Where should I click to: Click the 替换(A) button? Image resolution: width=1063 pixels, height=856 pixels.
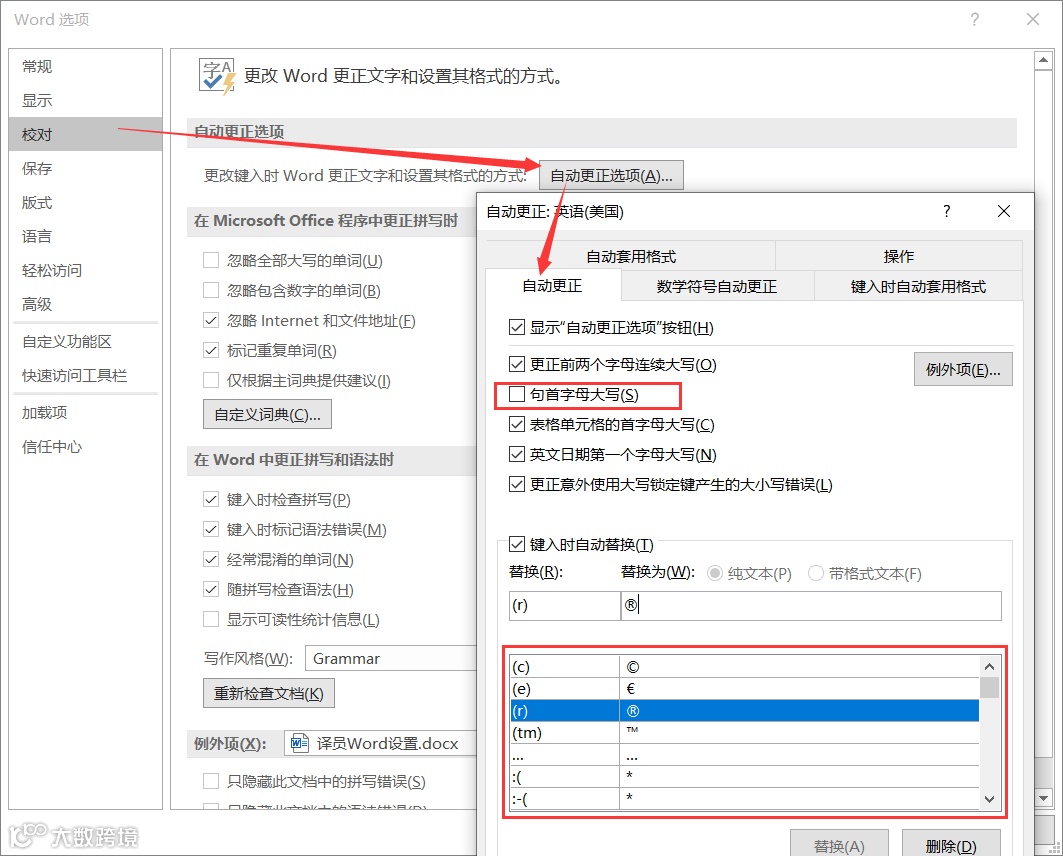pos(839,844)
